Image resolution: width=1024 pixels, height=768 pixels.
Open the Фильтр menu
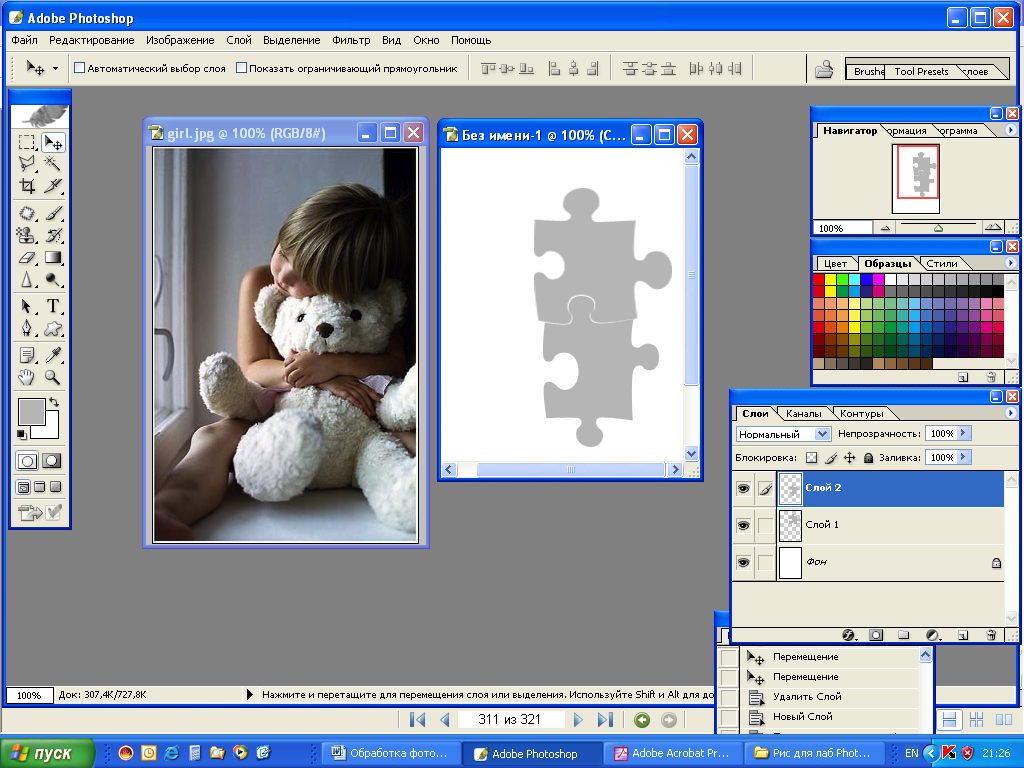pos(351,40)
